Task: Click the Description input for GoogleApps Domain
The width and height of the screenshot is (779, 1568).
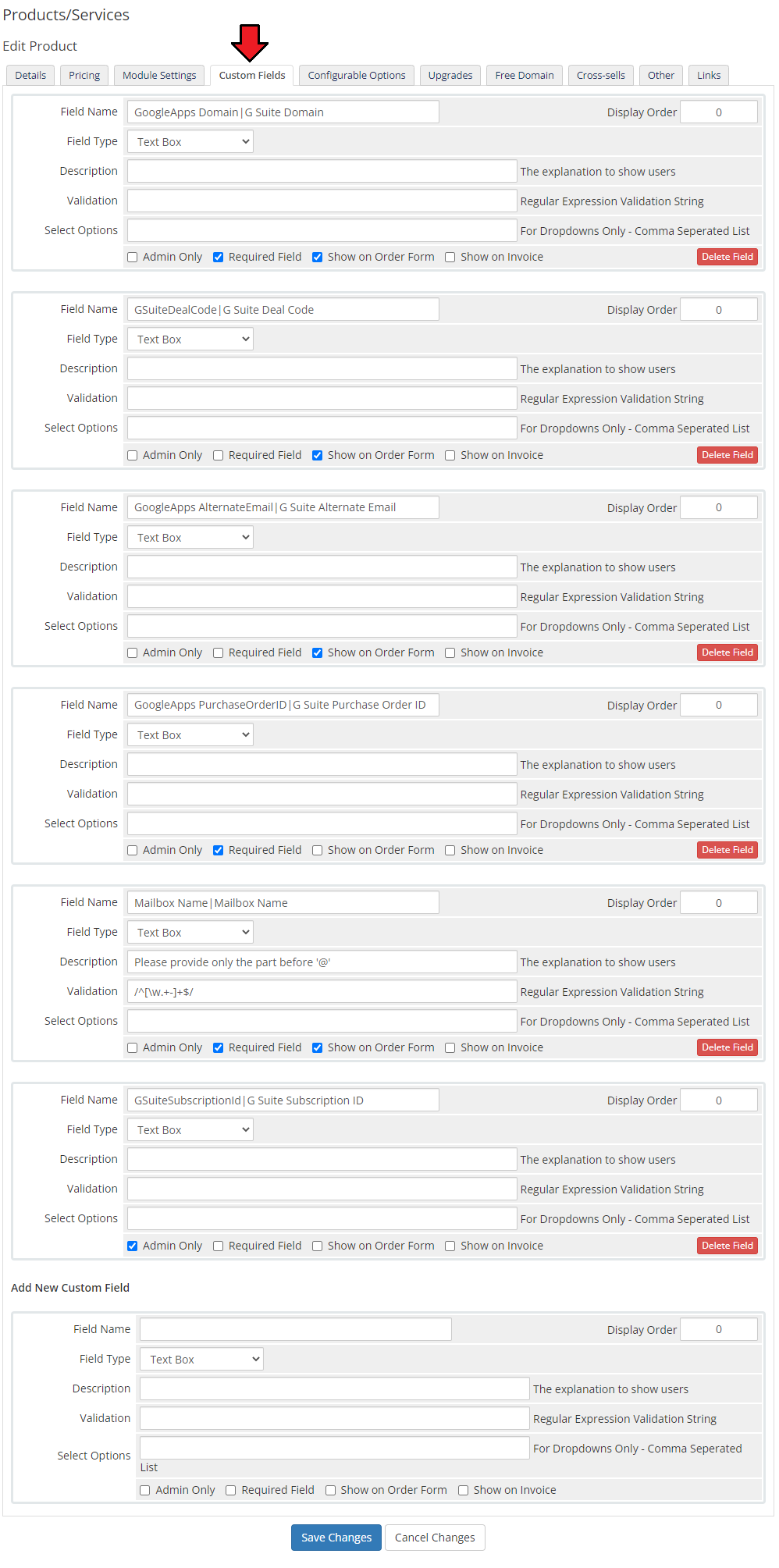Action: [x=322, y=171]
